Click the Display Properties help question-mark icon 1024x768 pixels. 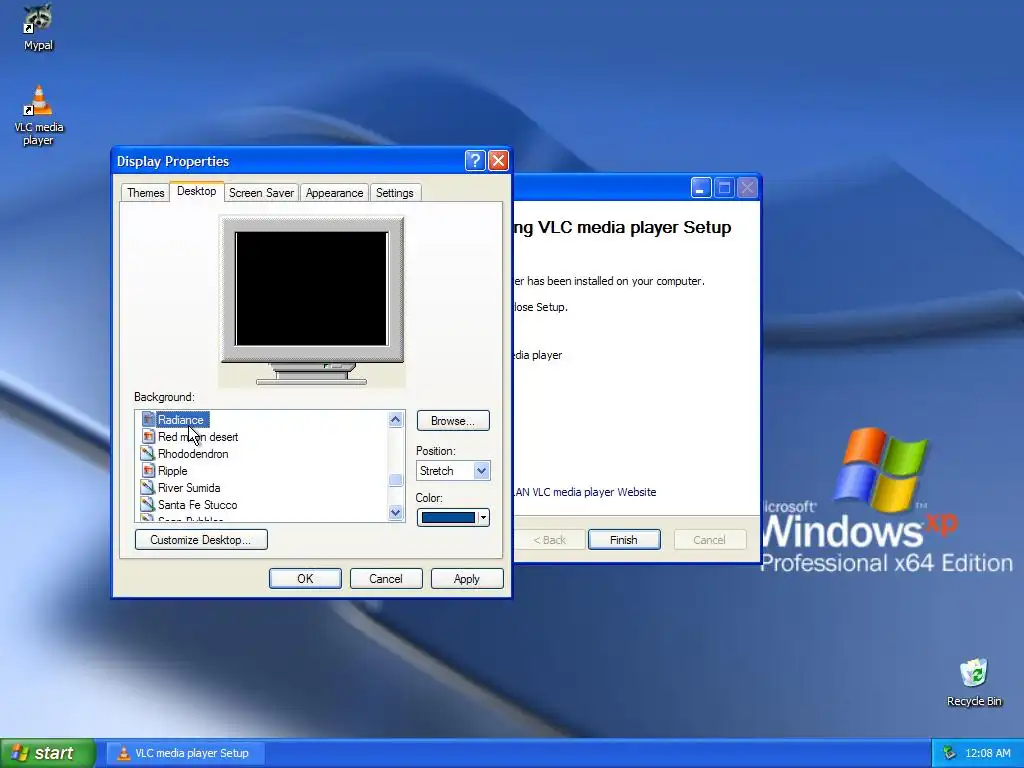(475, 161)
